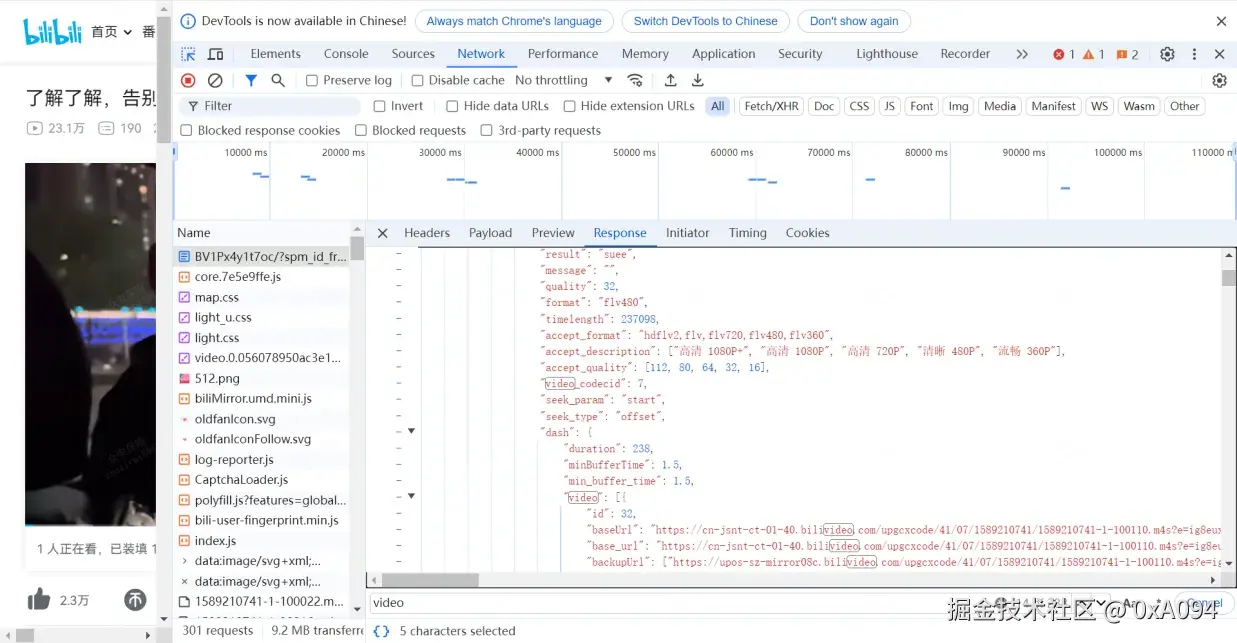Switch to the Payload detail tab

coord(490,233)
